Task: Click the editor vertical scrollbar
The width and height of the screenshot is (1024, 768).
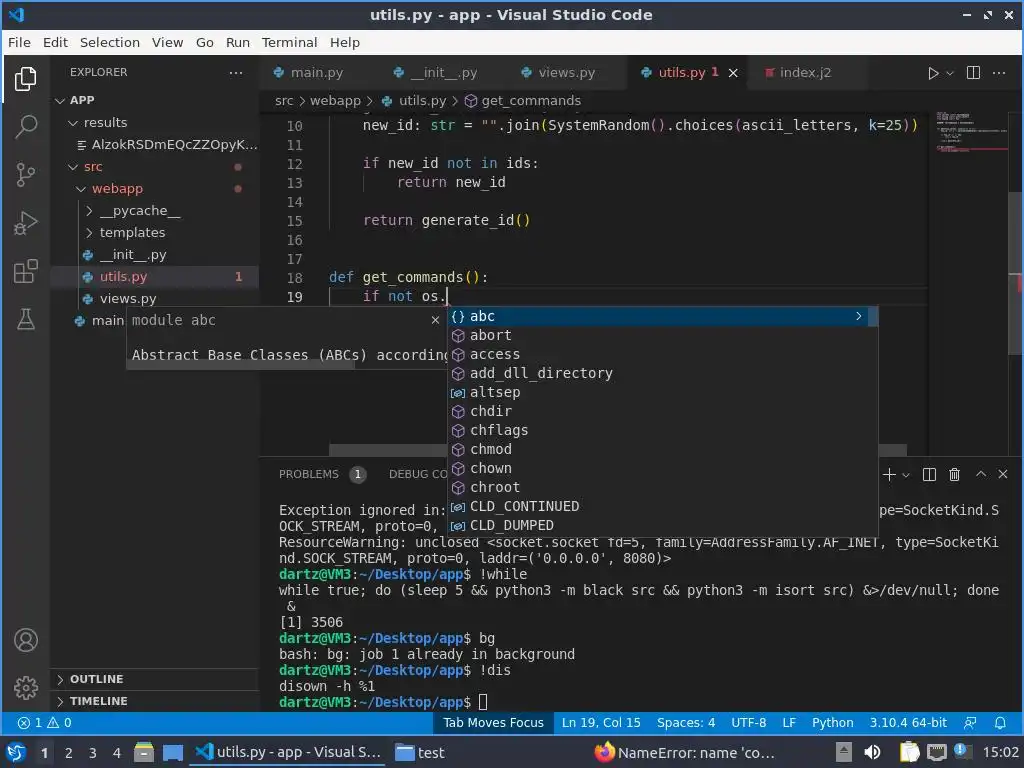Action: [x=1016, y=274]
